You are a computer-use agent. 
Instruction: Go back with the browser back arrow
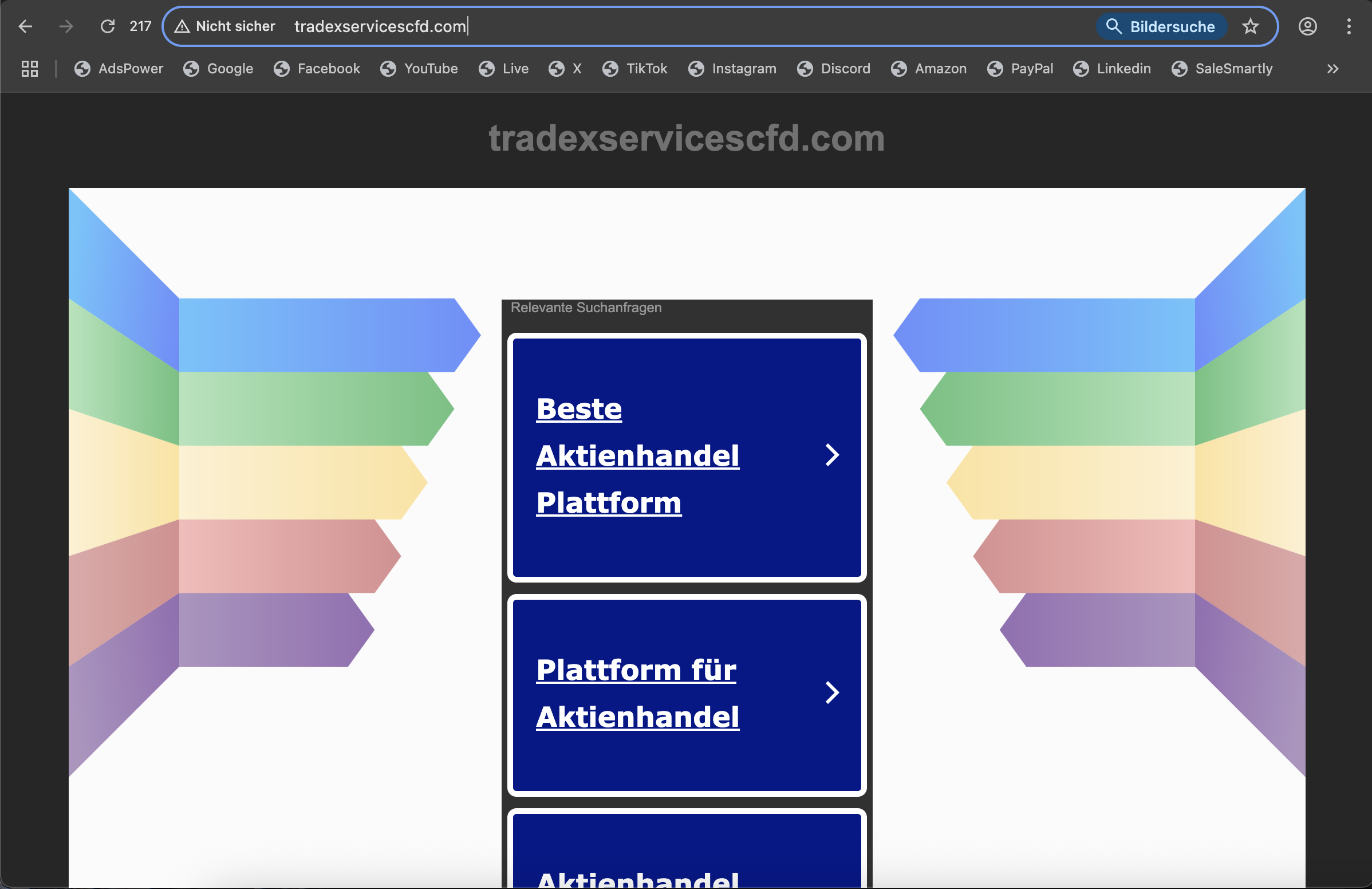click(x=25, y=26)
